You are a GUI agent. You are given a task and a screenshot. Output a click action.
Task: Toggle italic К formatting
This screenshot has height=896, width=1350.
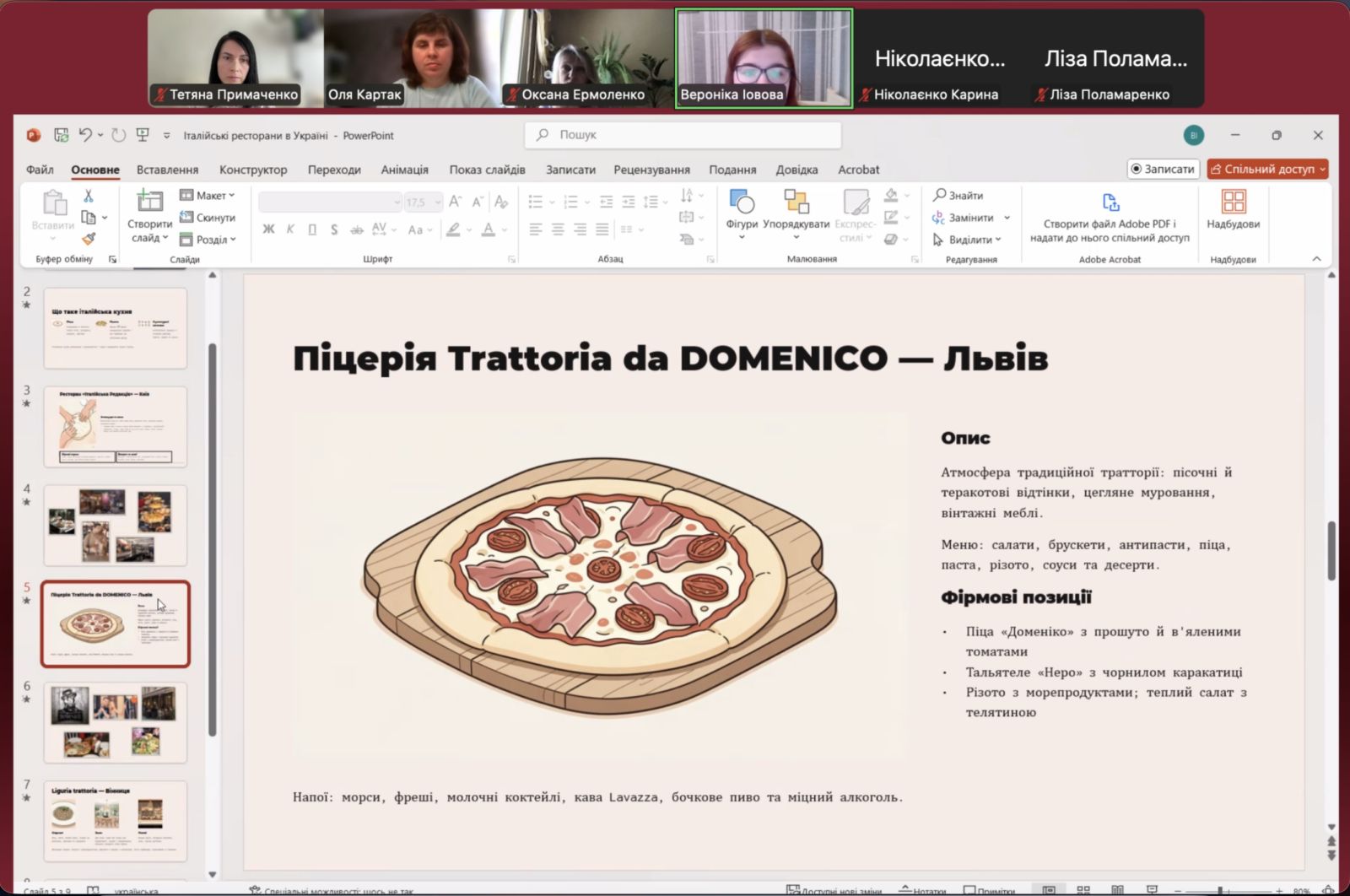(290, 229)
